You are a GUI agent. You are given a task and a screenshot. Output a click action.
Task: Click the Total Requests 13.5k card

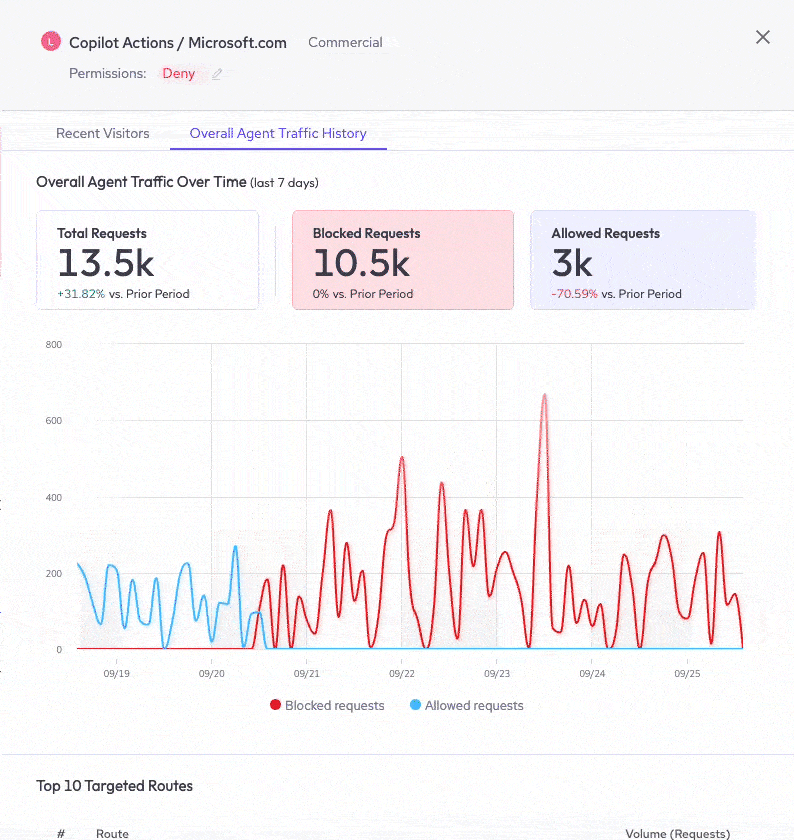[x=147, y=260]
